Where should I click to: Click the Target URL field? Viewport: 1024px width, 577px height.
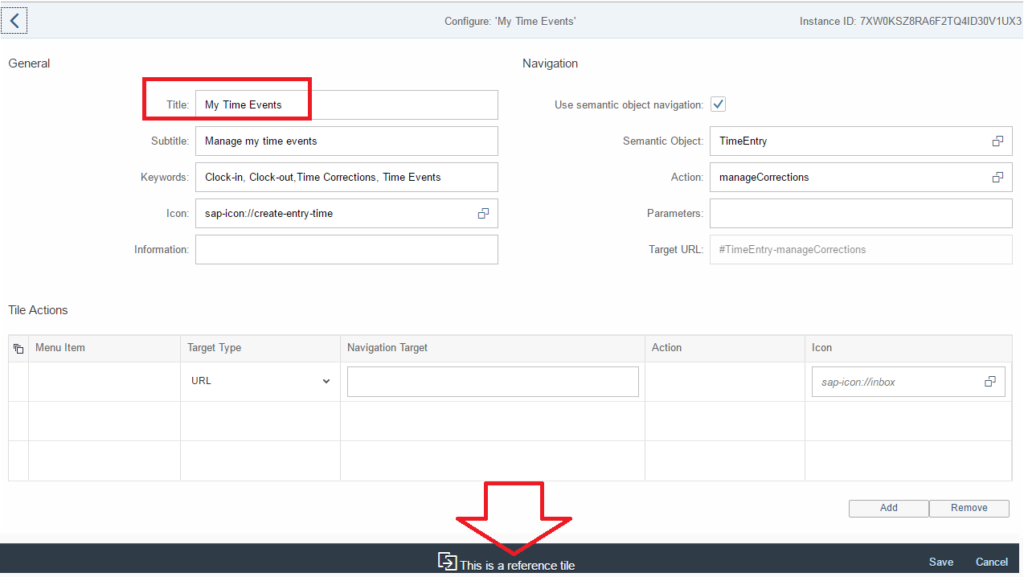pyautogui.click(x=861, y=250)
